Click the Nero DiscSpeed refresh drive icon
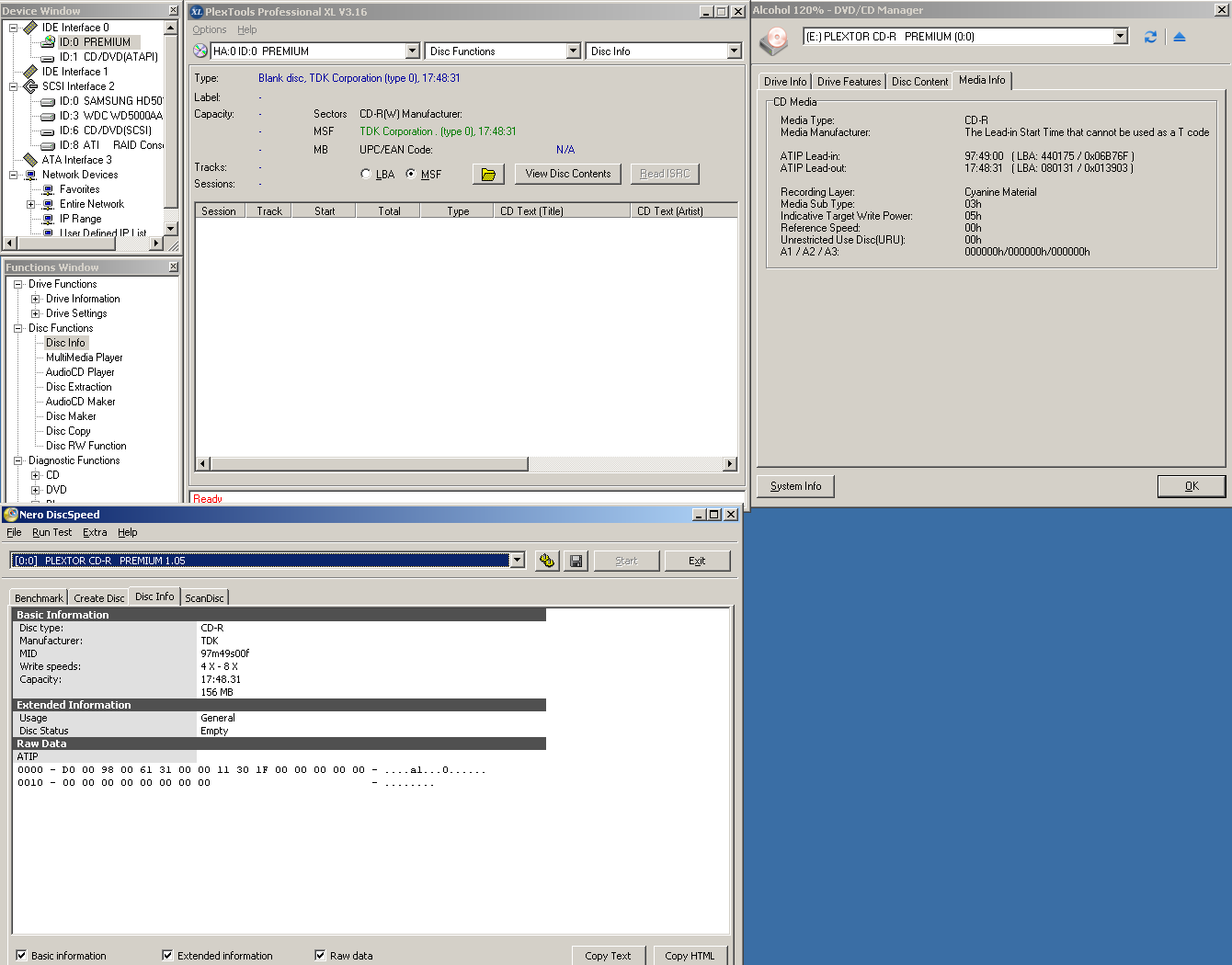 click(547, 561)
